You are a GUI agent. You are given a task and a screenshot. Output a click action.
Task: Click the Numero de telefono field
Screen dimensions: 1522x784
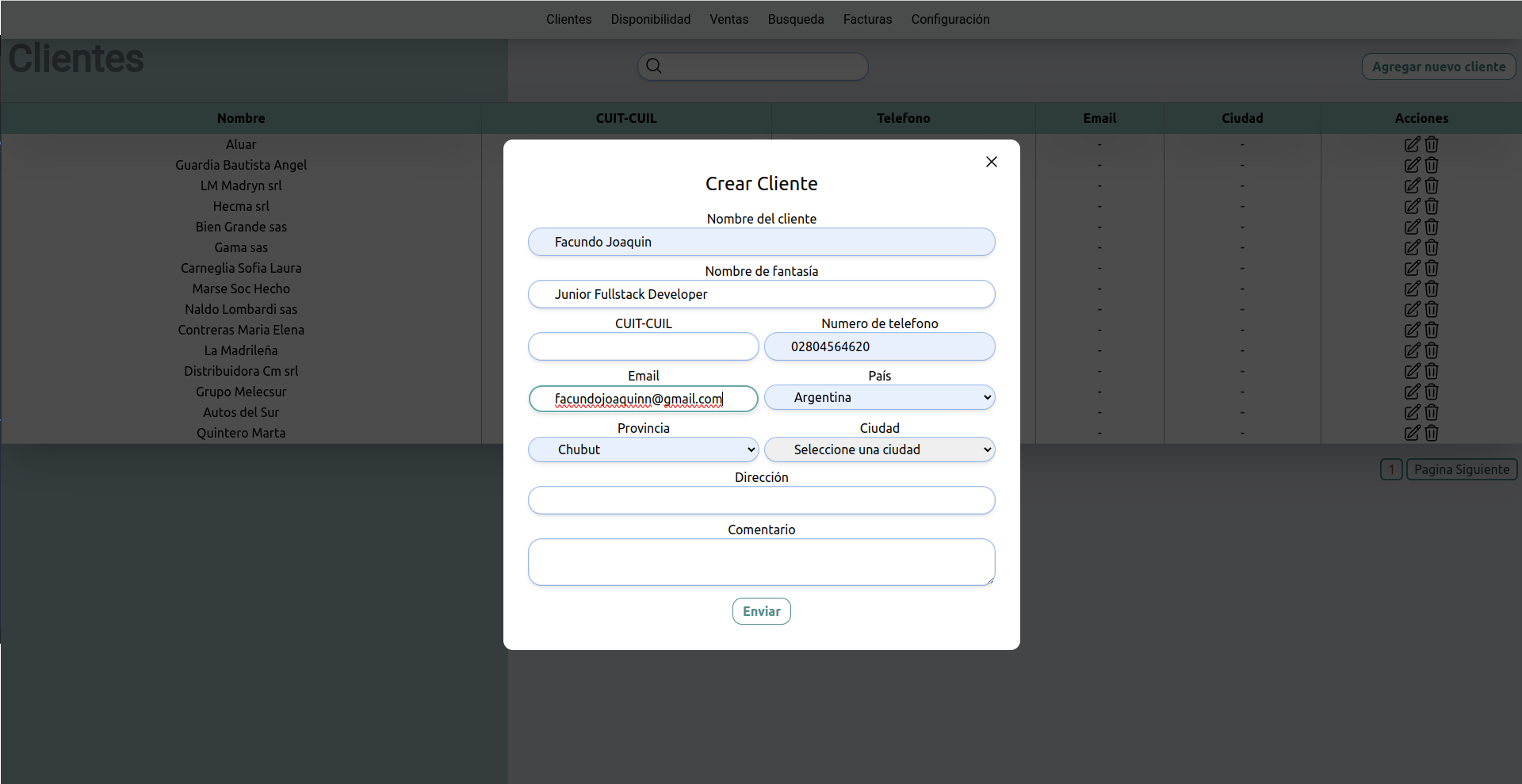pos(880,346)
